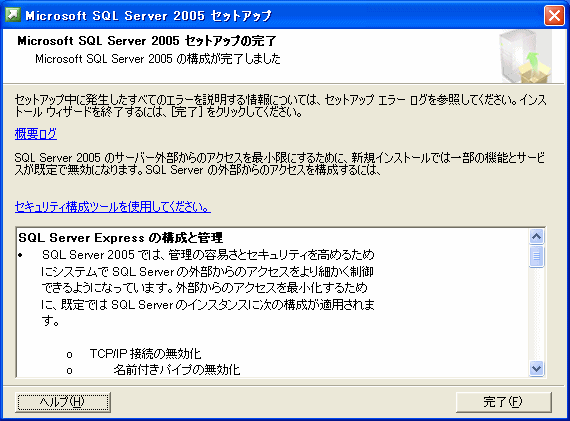The width and height of the screenshot is (570, 421).
Task: Click the setup icon in the title bar
Action: click(13, 15)
